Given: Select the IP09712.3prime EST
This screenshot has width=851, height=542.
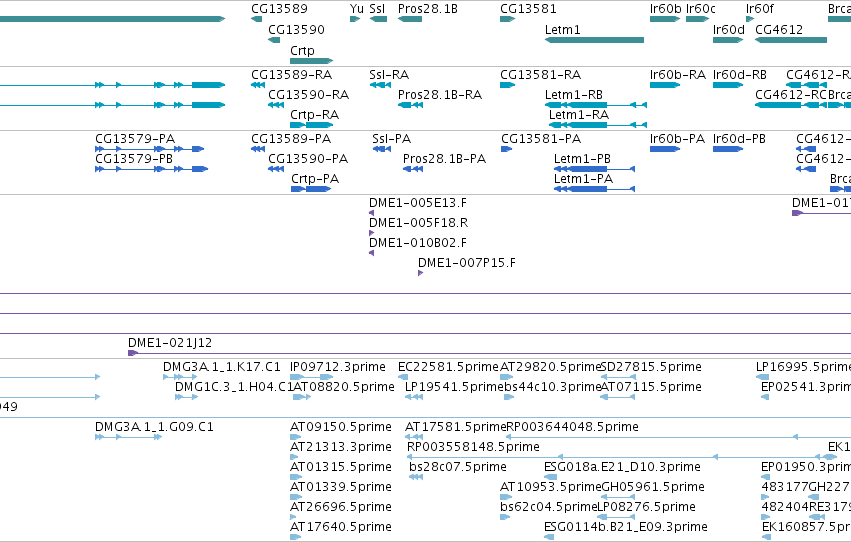Looking at the screenshot, I should [x=312, y=377].
